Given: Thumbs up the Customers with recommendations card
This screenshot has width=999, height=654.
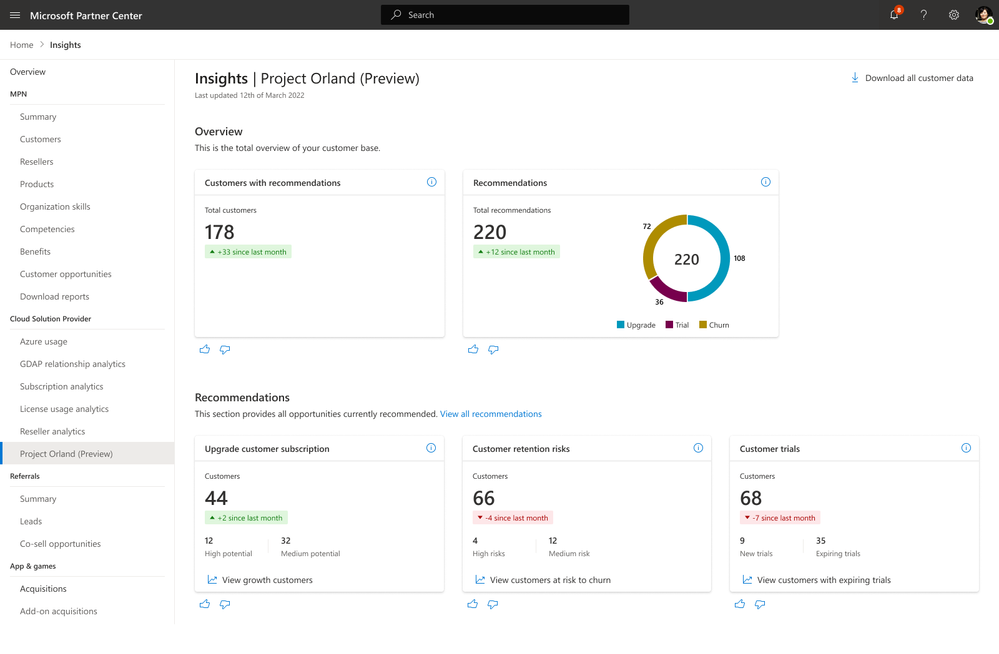Looking at the screenshot, I should pyautogui.click(x=205, y=349).
